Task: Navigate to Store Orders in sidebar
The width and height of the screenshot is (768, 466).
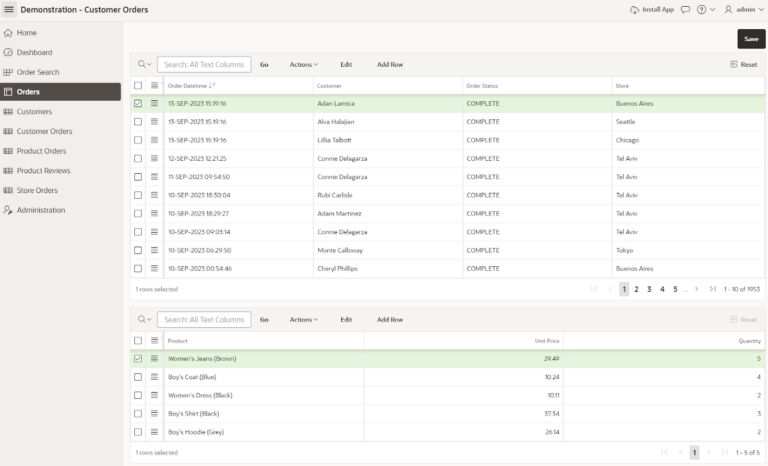Action: tap(37, 190)
